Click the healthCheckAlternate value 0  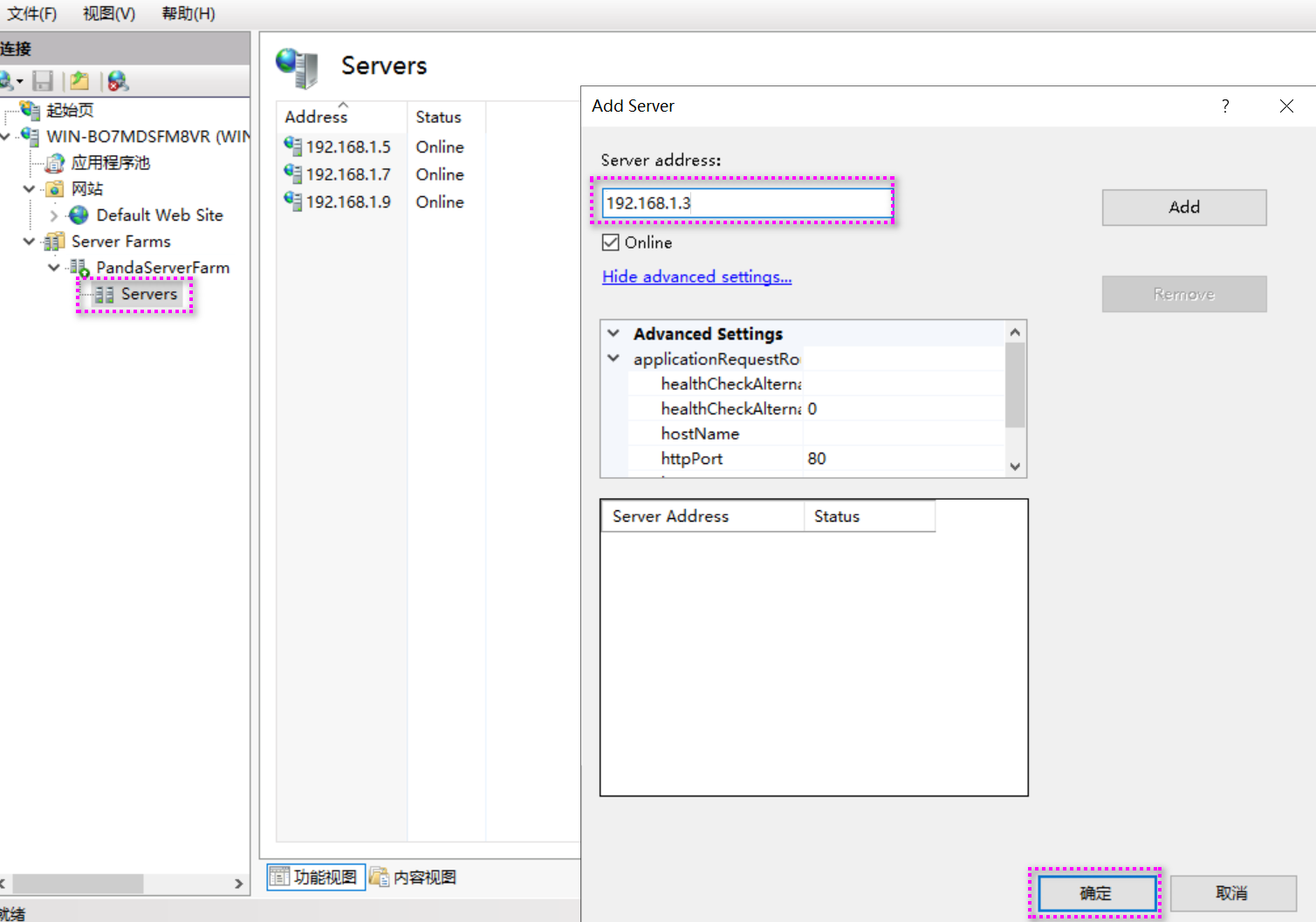pos(903,409)
